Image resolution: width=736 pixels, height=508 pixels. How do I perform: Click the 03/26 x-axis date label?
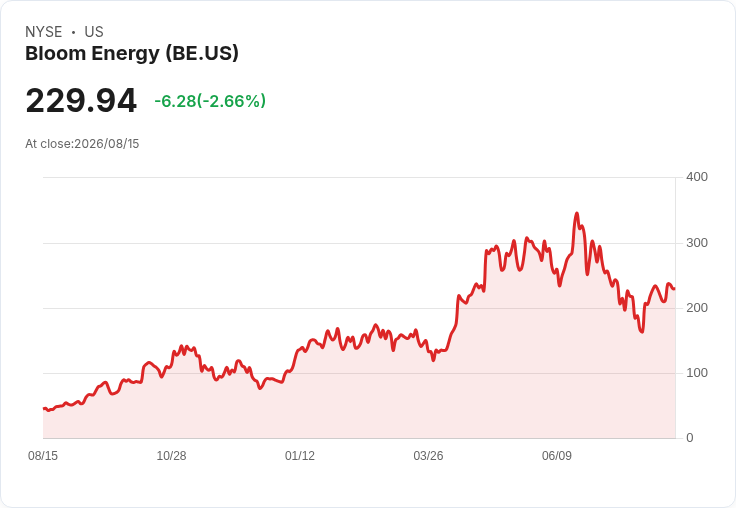[x=428, y=455]
